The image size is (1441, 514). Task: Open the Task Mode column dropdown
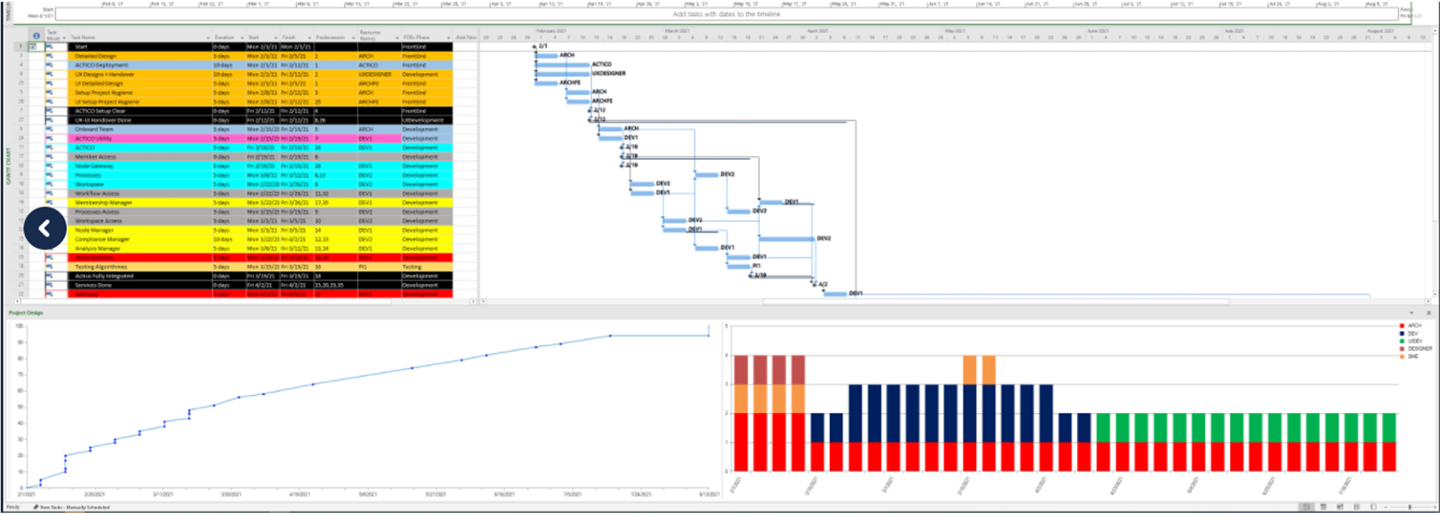click(x=63, y=37)
